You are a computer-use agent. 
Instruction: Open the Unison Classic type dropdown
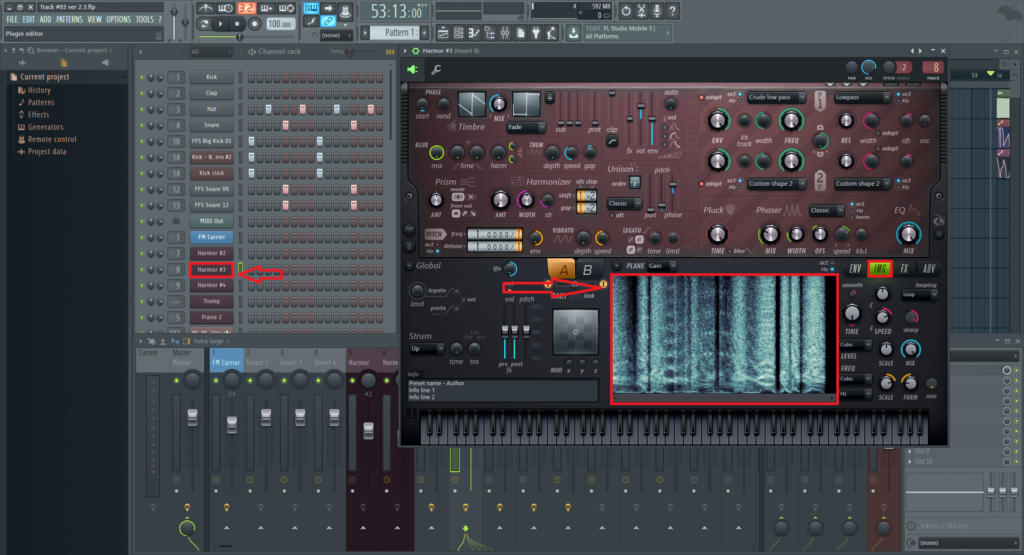coord(624,203)
